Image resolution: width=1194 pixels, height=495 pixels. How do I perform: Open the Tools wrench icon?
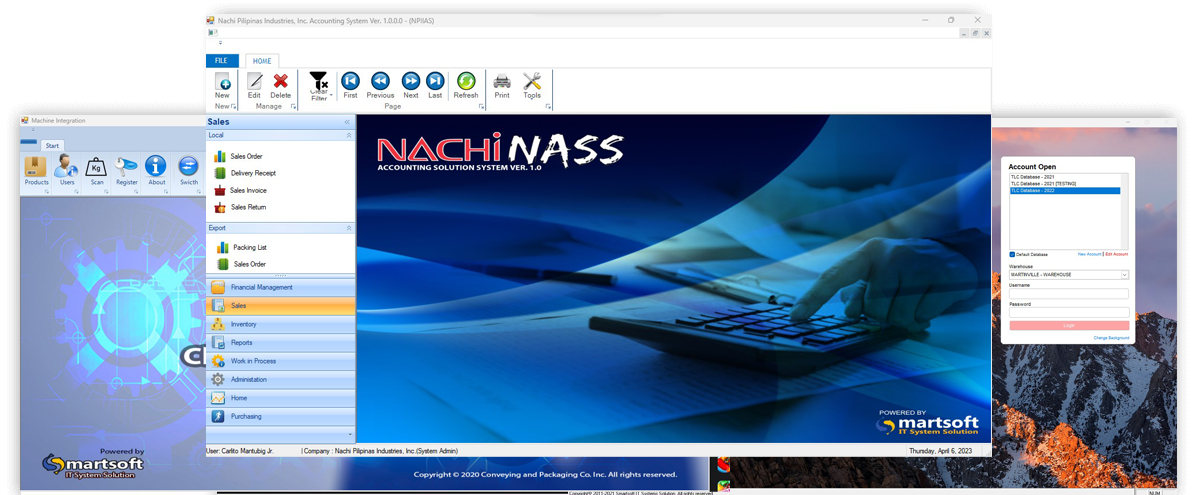coord(532,82)
